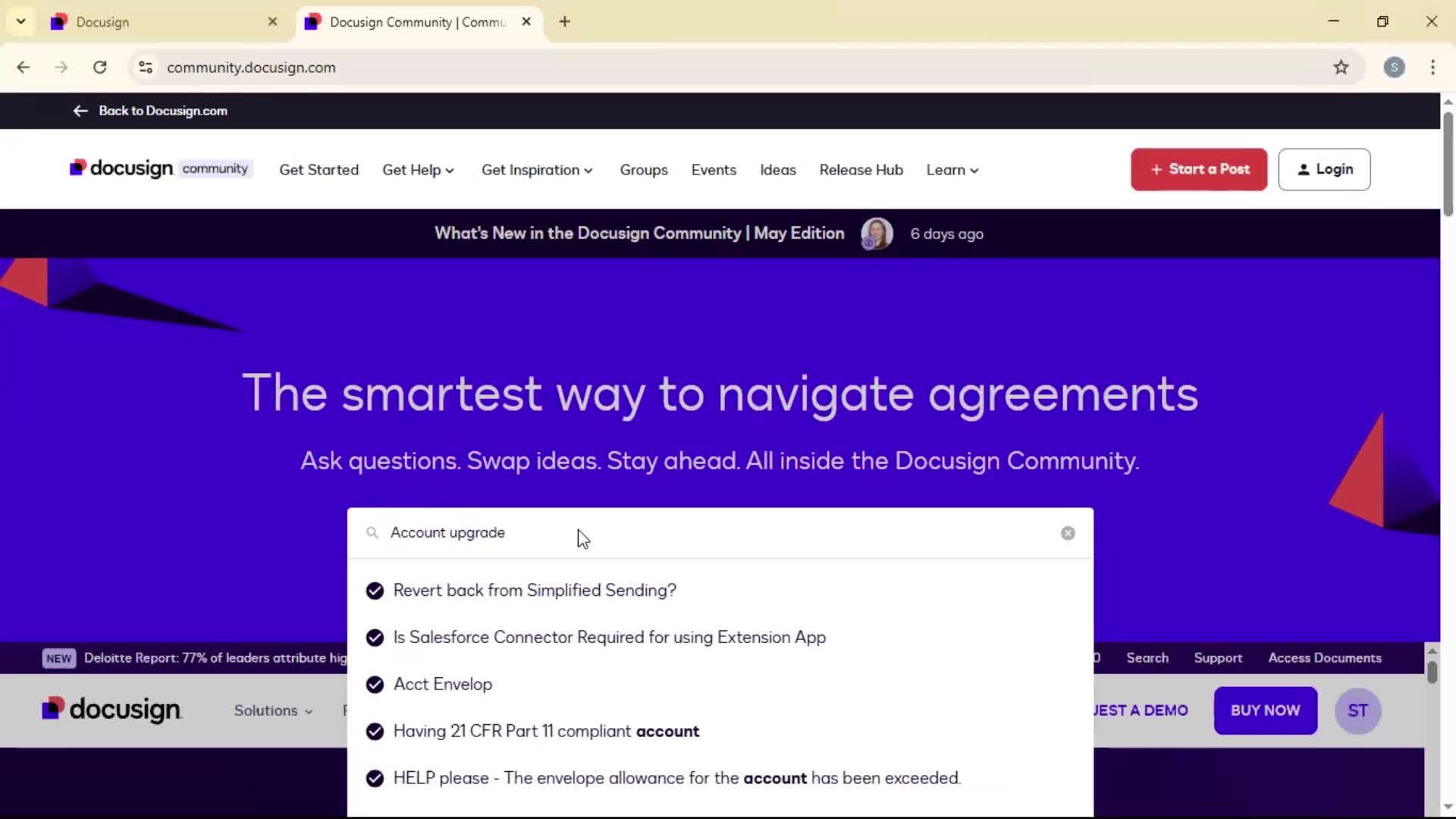Click checkmark icon beside Revert back from Simplified Sending
Screen dimensions: 1456x819
pos(375,591)
